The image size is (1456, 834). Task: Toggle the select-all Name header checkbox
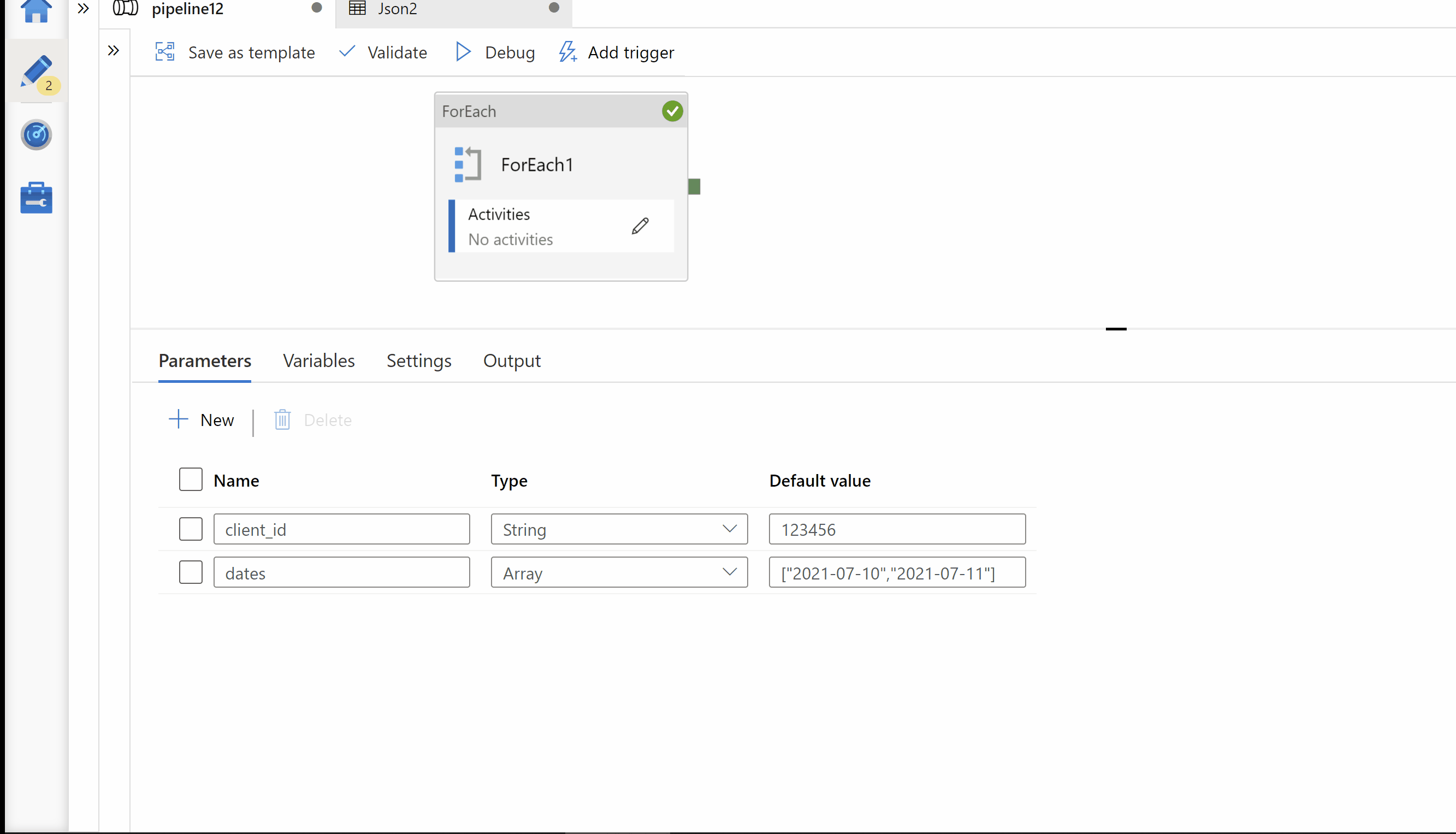(190, 480)
